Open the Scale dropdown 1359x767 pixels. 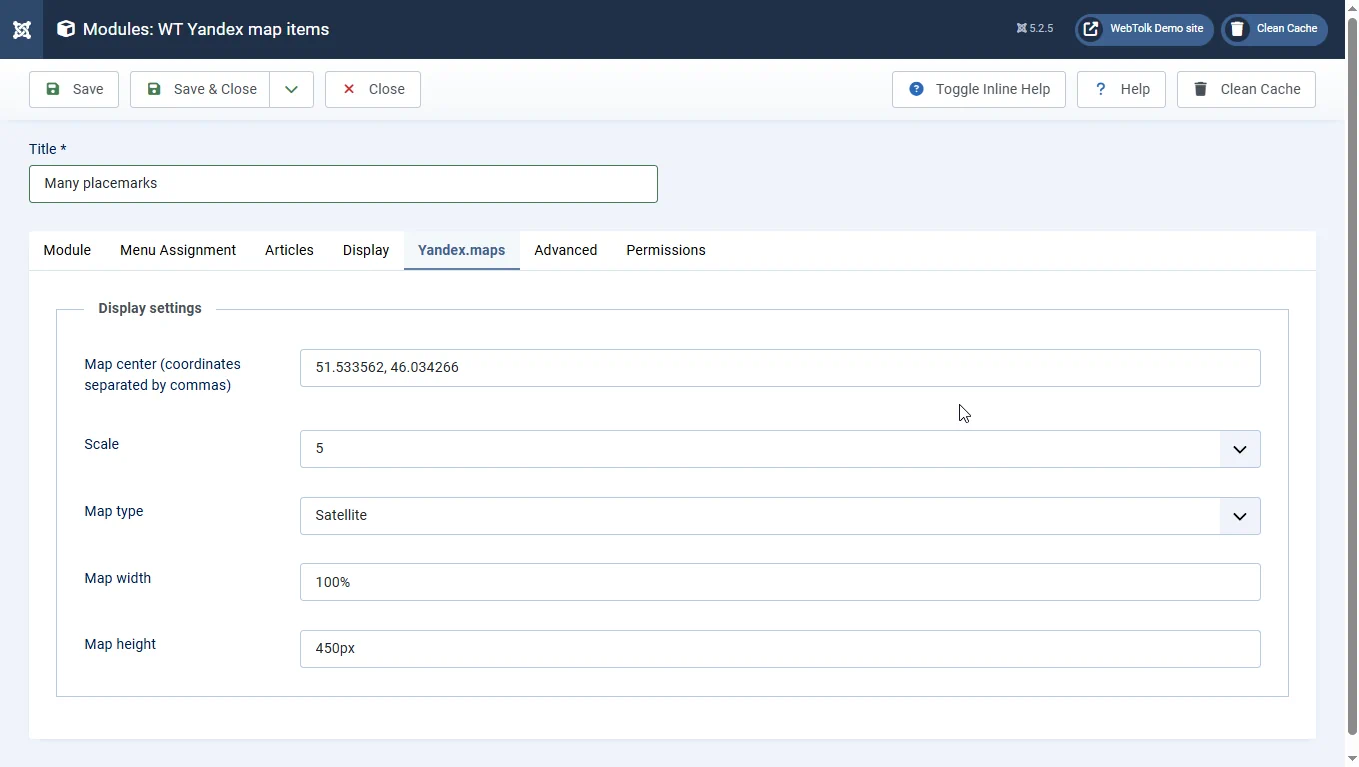pyautogui.click(x=780, y=449)
